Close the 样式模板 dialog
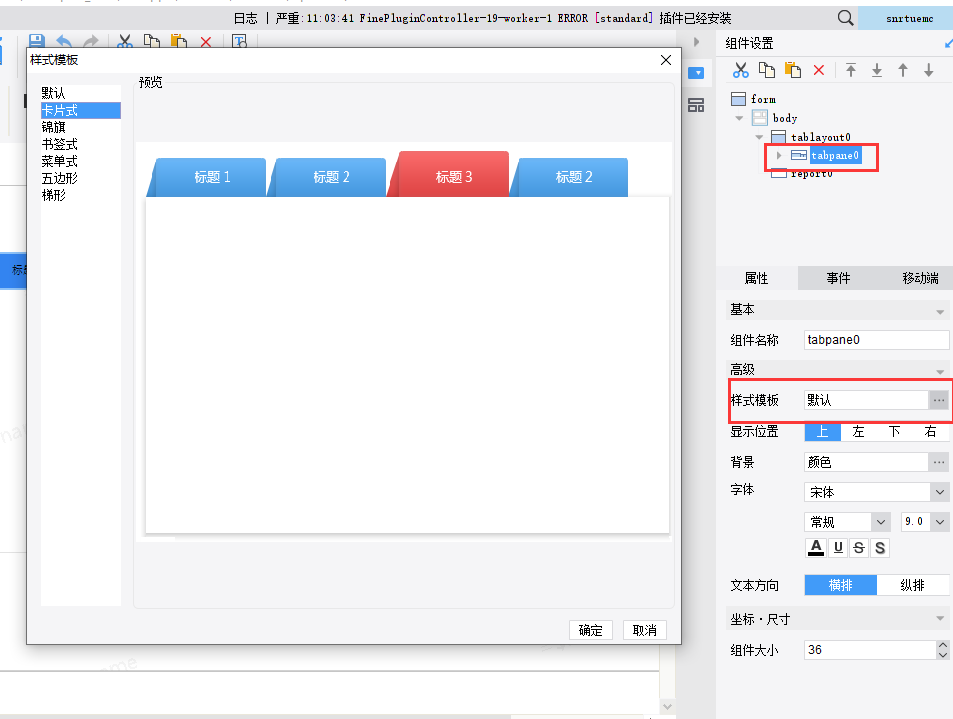The image size is (953, 719). [666, 60]
